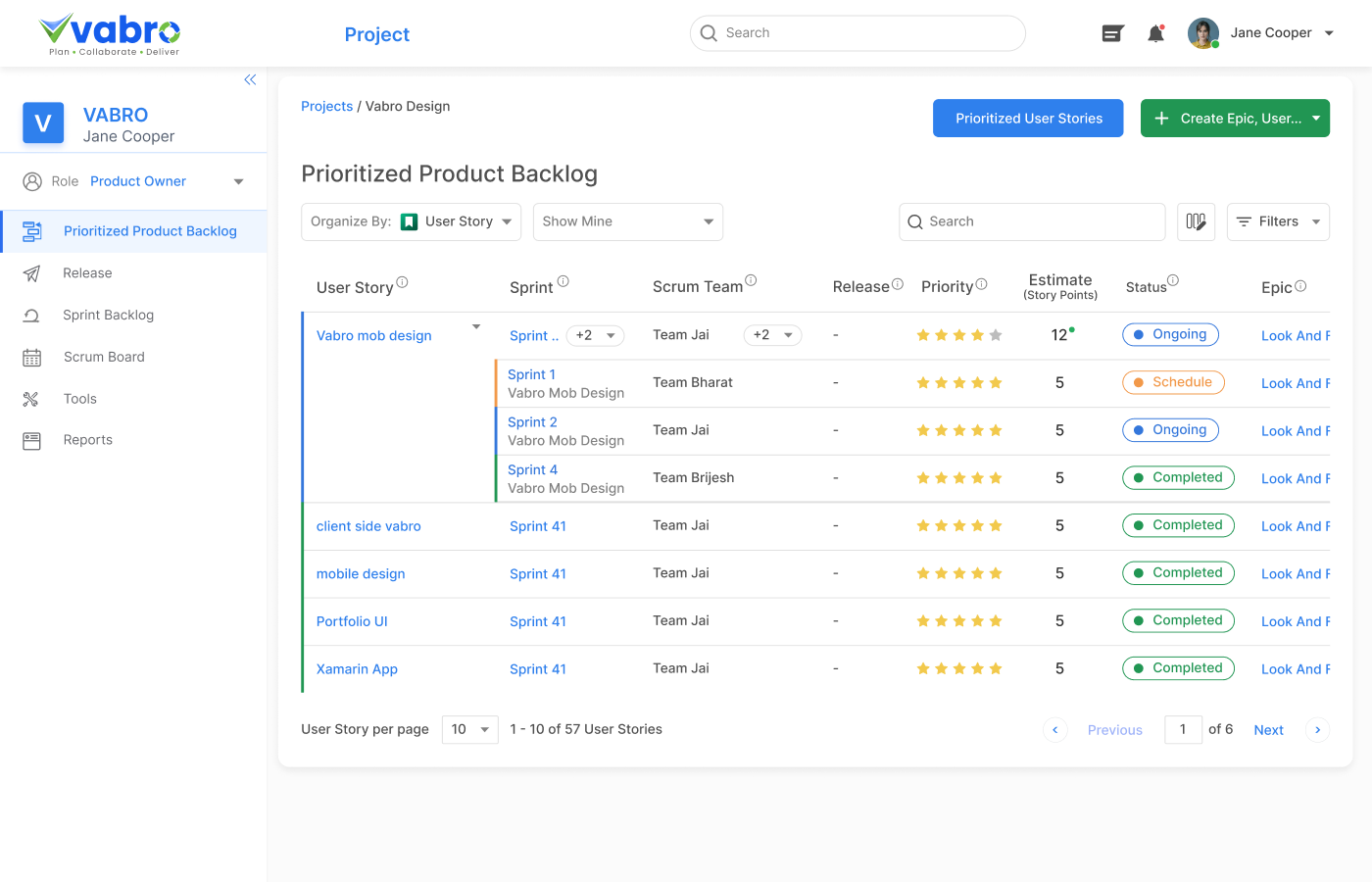Image resolution: width=1372 pixels, height=882 pixels.
Task: Open notifications via the bell icon
Action: [x=1155, y=32]
